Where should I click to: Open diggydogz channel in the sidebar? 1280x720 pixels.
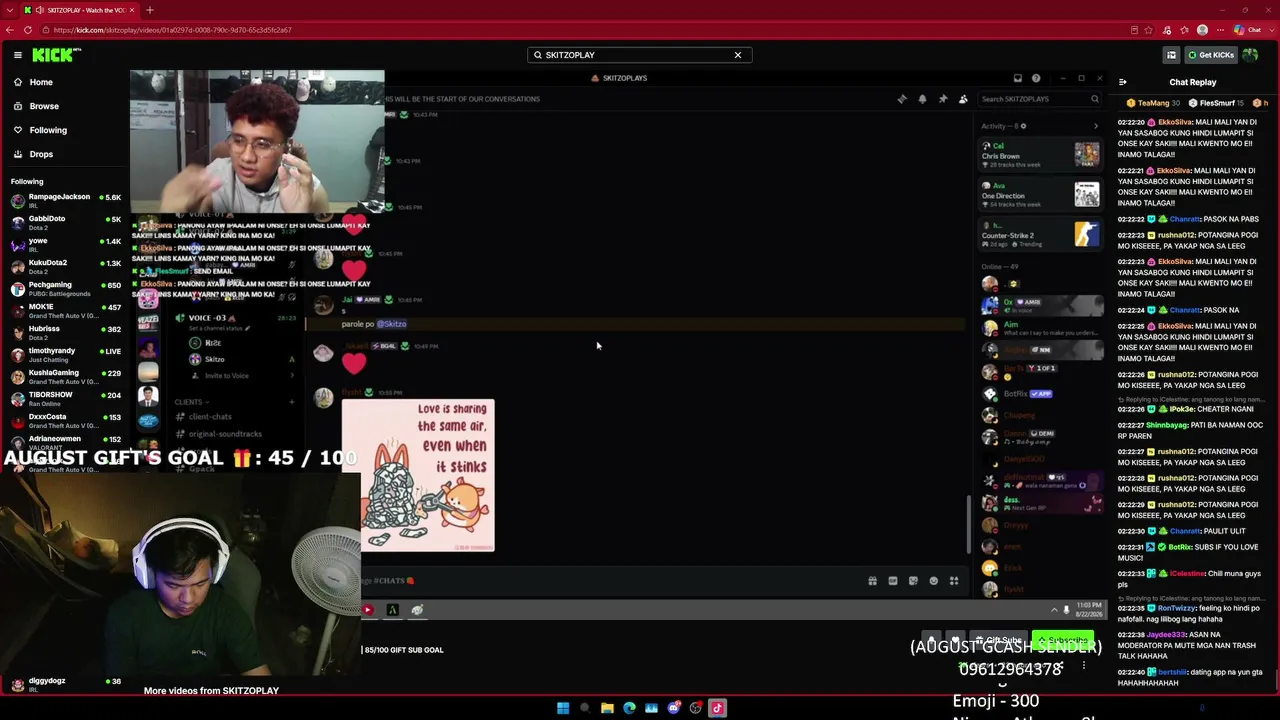tap(65, 685)
